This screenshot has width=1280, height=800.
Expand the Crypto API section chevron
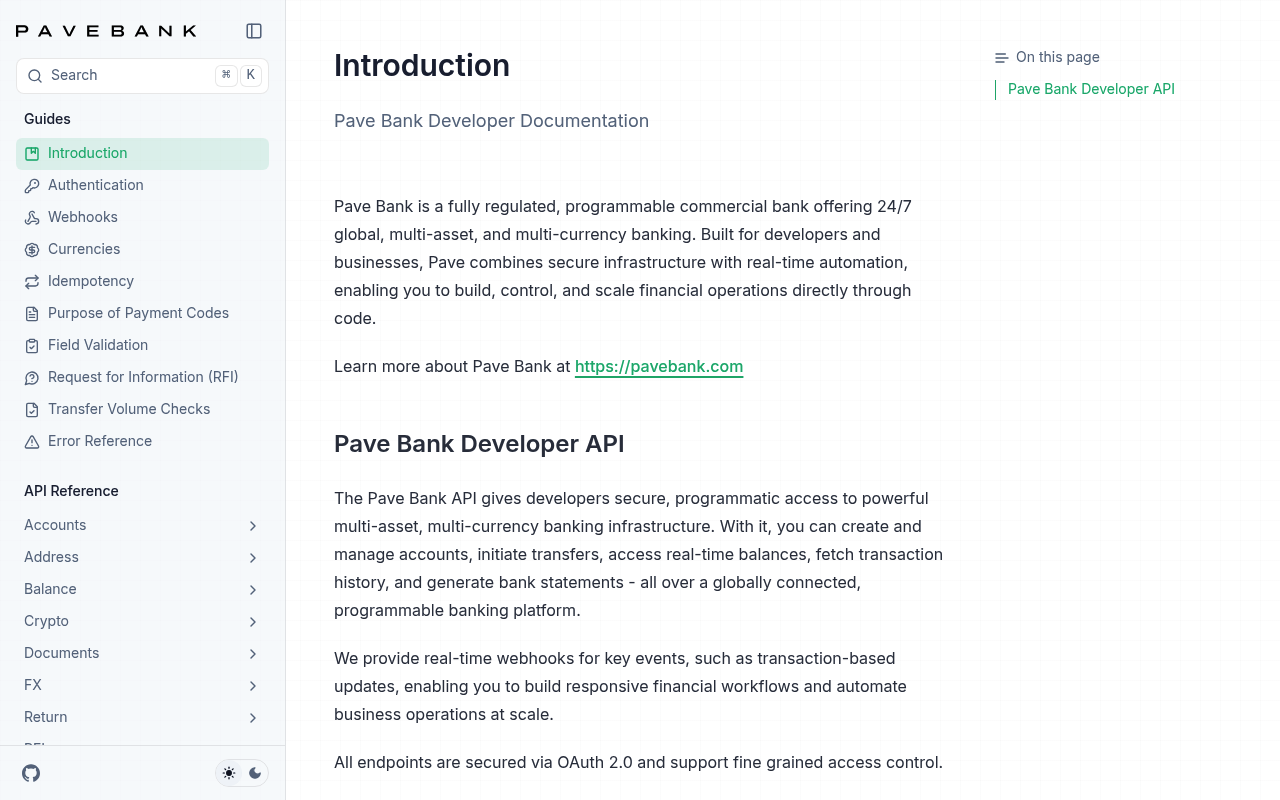[253, 621]
